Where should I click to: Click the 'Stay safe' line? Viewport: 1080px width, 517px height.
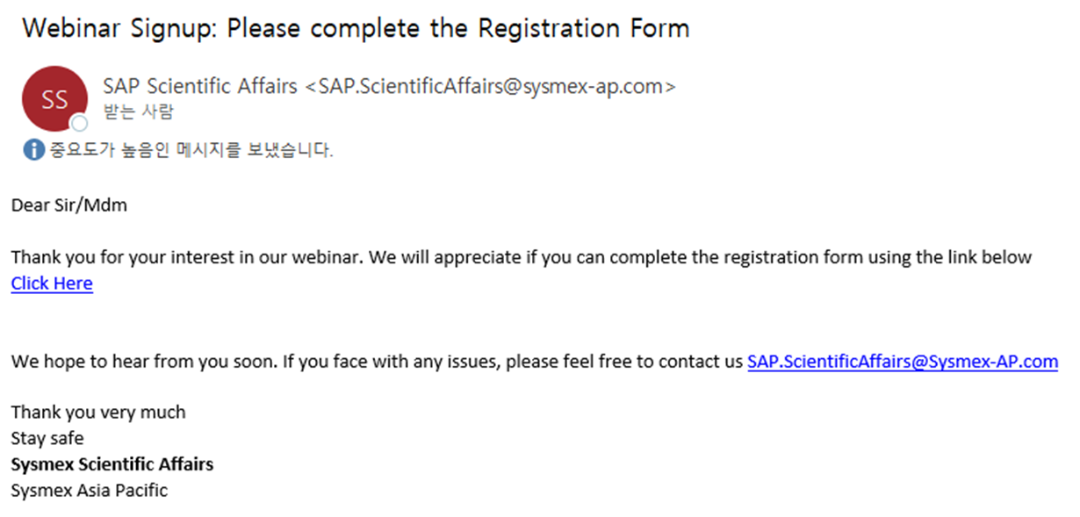click(x=48, y=439)
